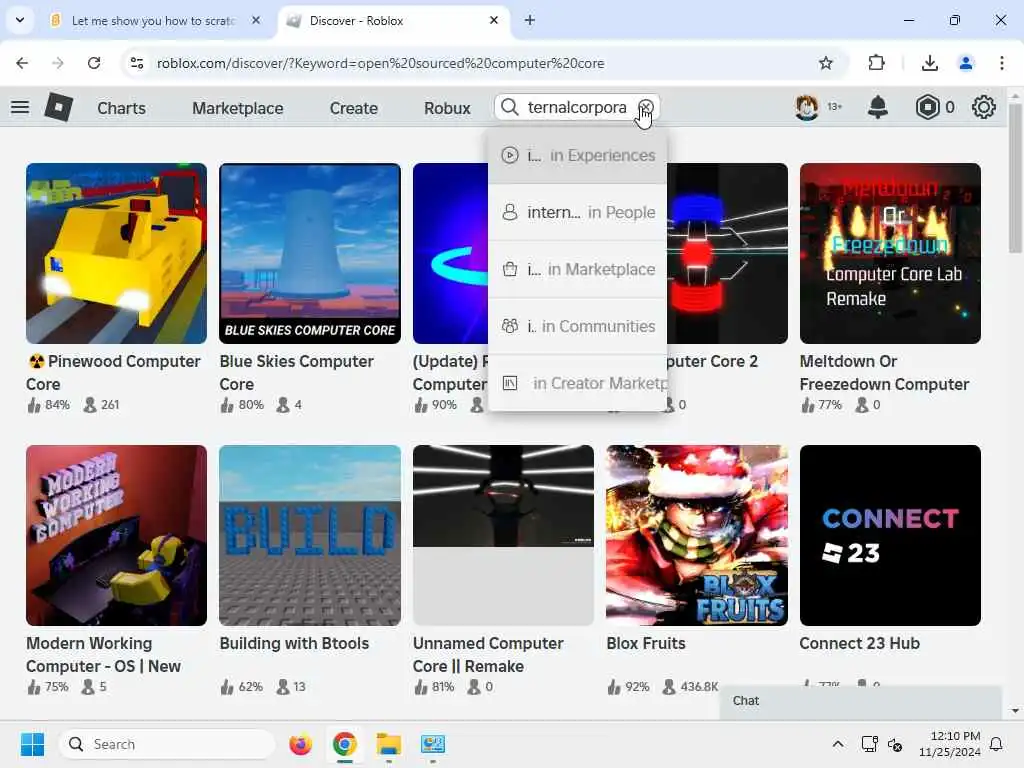
Task: Open File Explorer from the taskbar
Action: (x=389, y=744)
